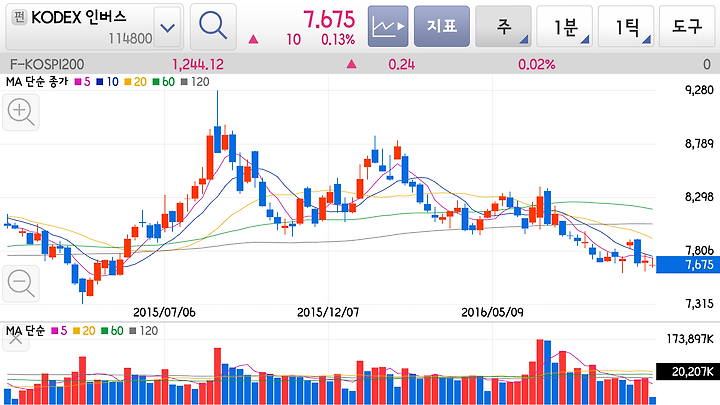Click the 7,315 price axis label
Image resolution: width=720 pixels, height=405 pixels.
(699, 304)
